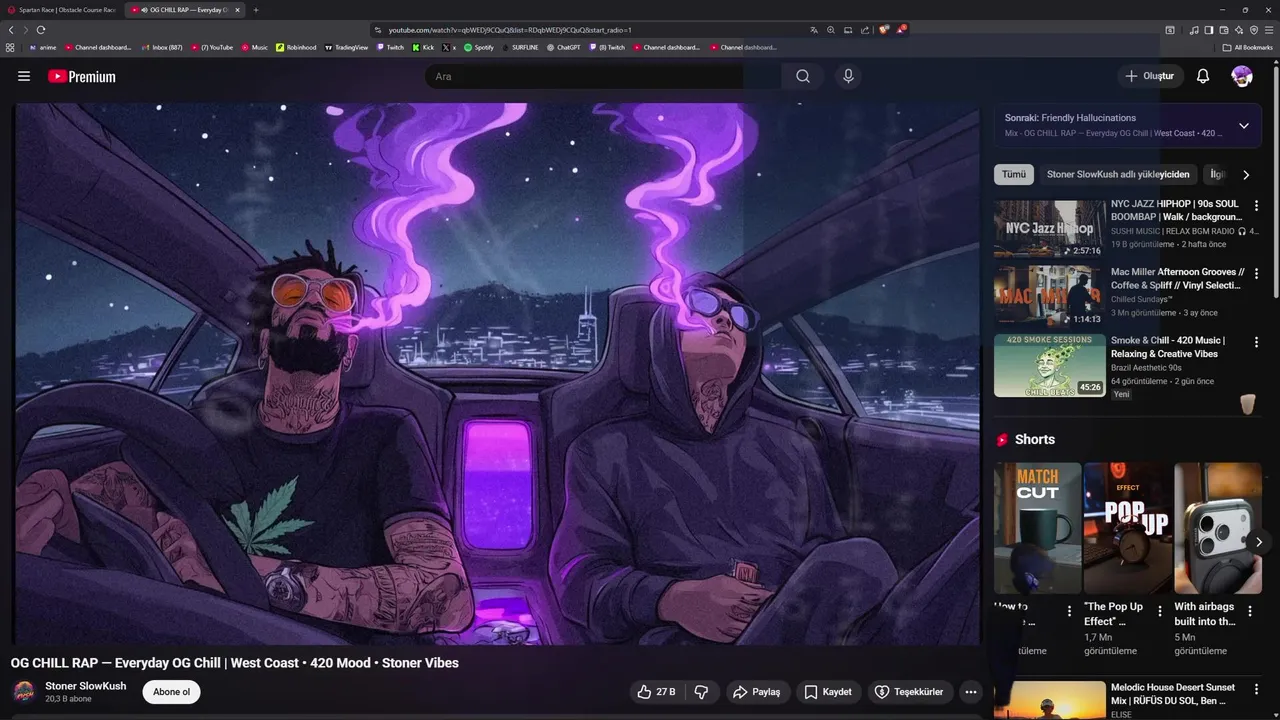Open the Stoner SlowKush channel avatar
1280x720 pixels.
(24, 692)
